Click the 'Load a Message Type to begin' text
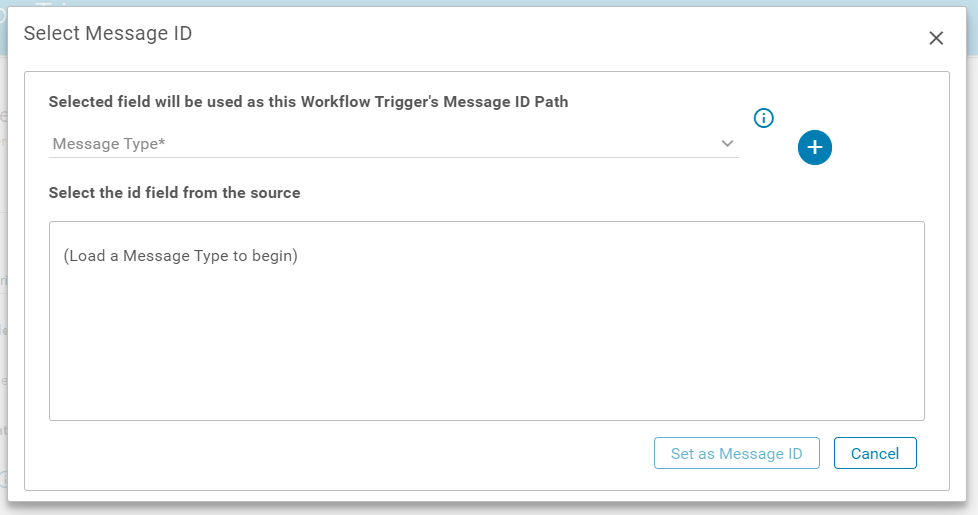 click(x=180, y=256)
